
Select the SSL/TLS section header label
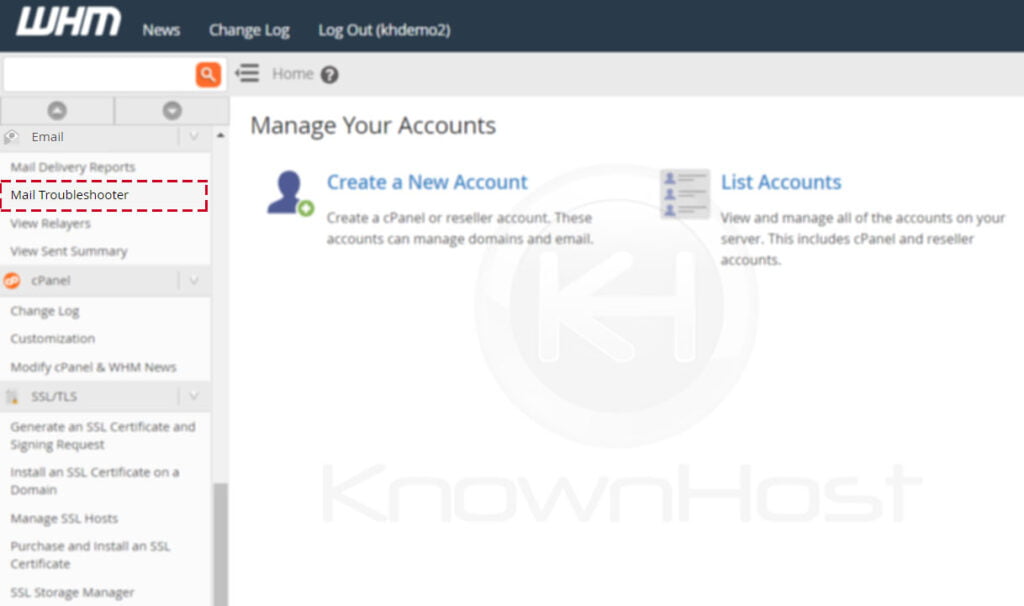(x=54, y=396)
